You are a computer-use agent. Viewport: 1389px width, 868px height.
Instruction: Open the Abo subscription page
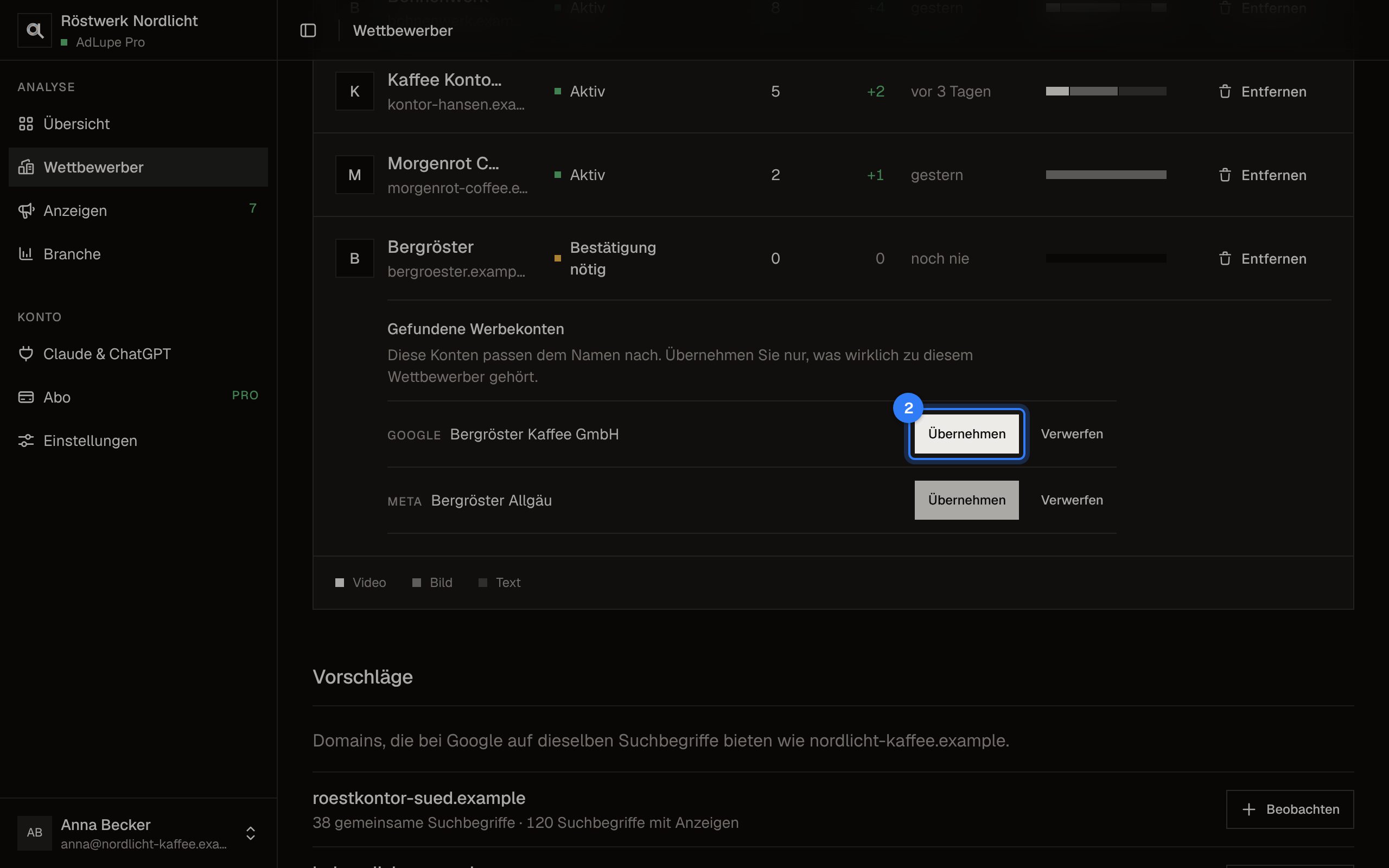138,397
